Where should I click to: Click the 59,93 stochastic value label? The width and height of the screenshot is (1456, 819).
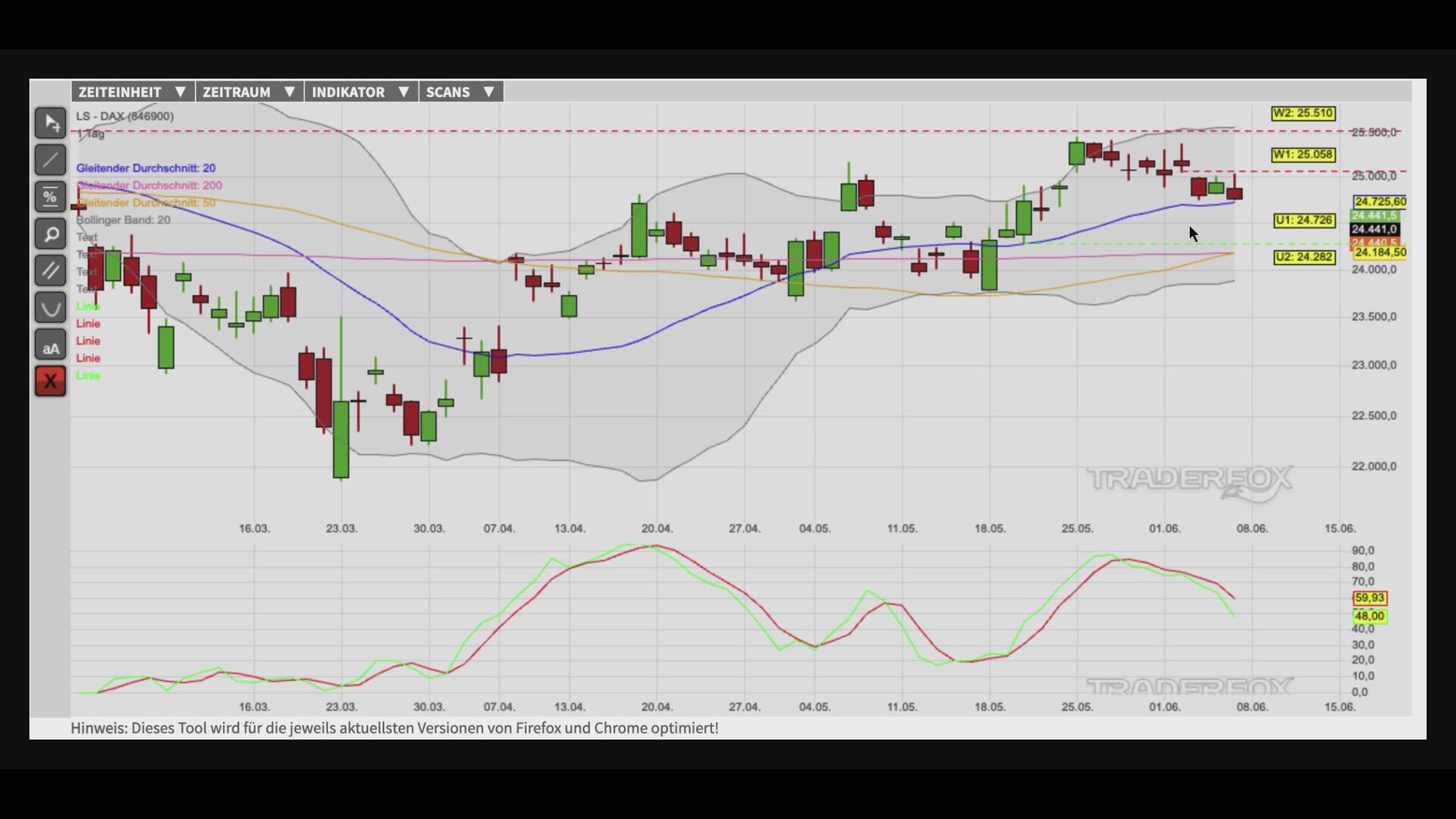pyautogui.click(x=1370, y=598)
